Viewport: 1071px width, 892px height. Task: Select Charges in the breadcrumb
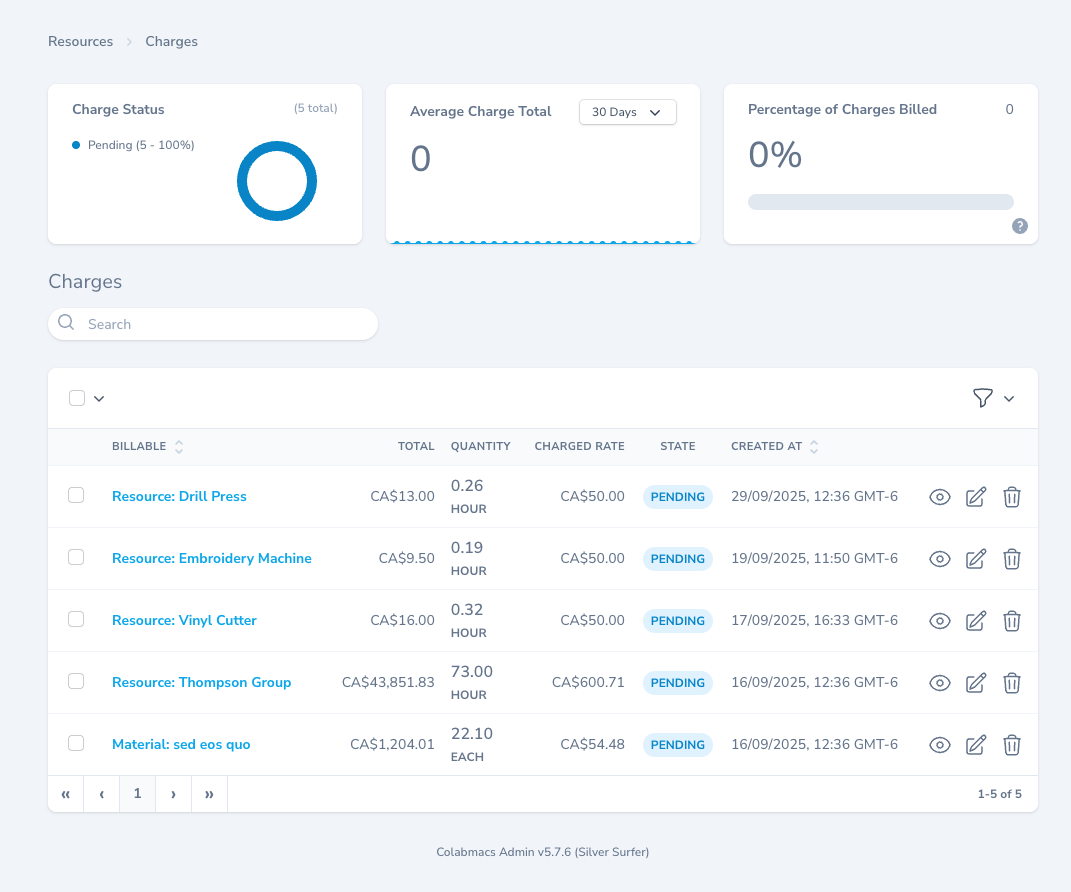click(x=171, y=41)
